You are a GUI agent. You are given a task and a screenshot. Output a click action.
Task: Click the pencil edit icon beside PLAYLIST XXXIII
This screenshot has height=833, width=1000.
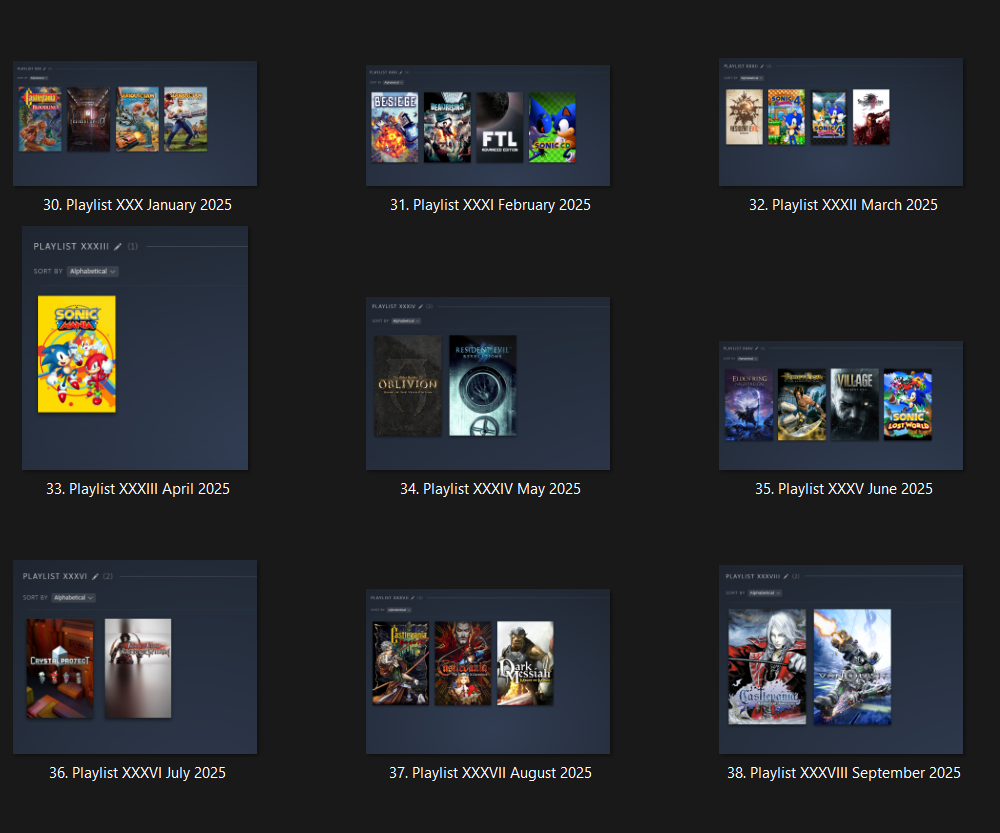click(118, 247)
